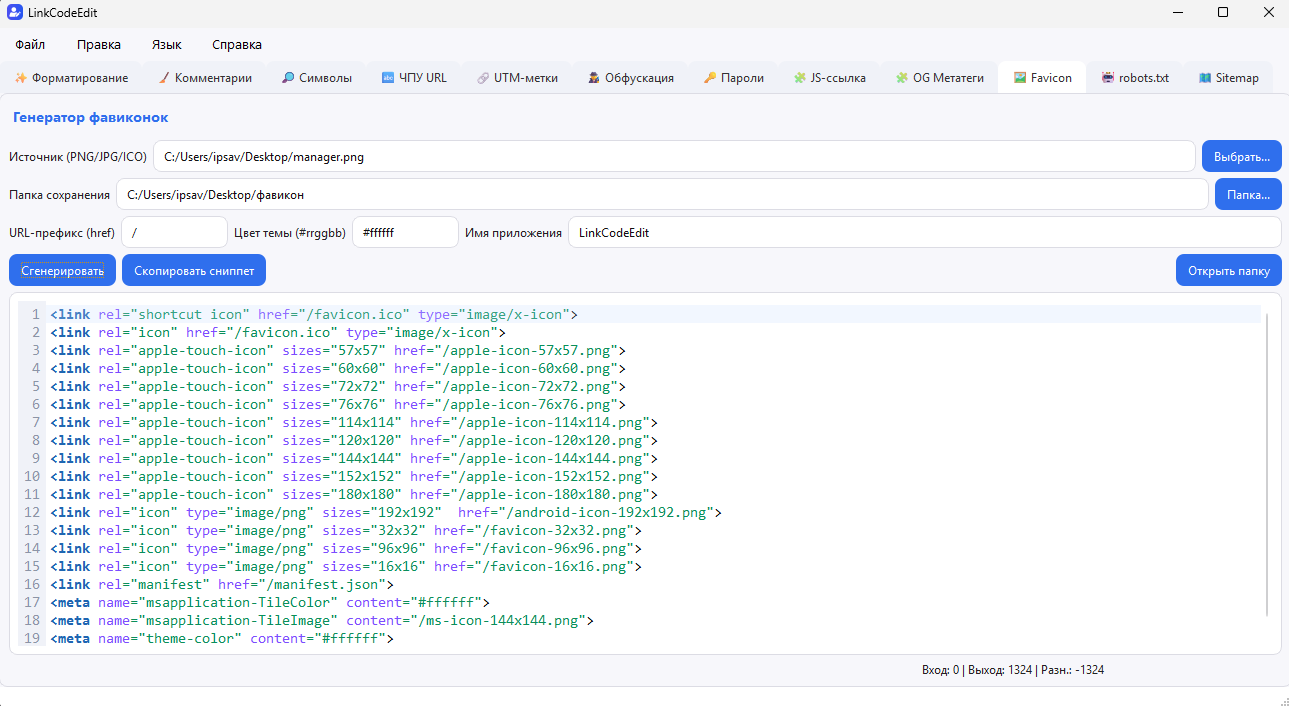This screenshot has height=706, width=1289.
Task: Click the Источник (PNG/JPG/ICO) label
Action: pyautogui.click(x=78, y=157)
